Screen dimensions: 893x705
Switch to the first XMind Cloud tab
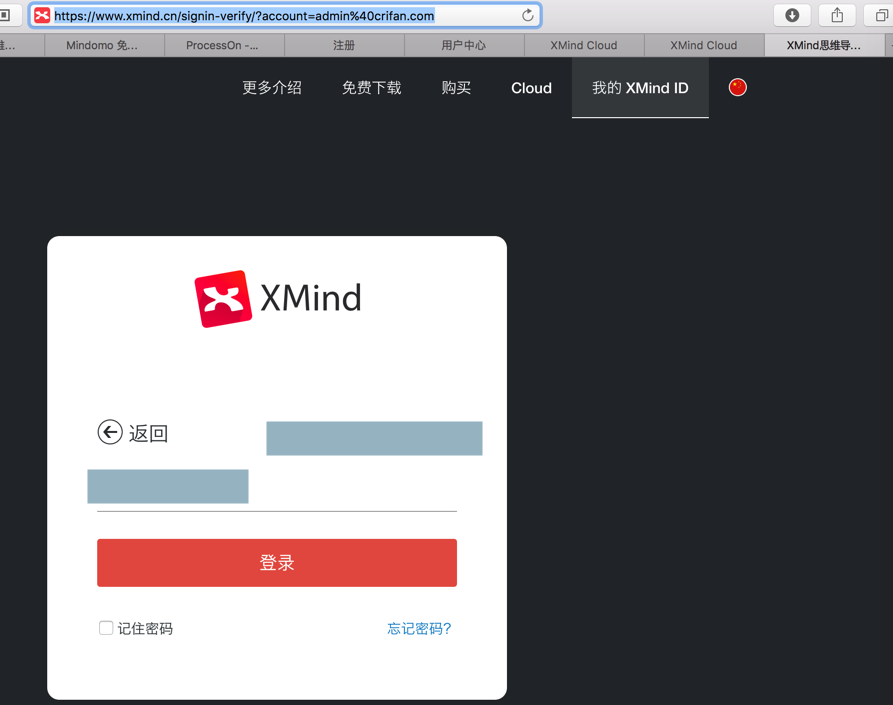584,45
